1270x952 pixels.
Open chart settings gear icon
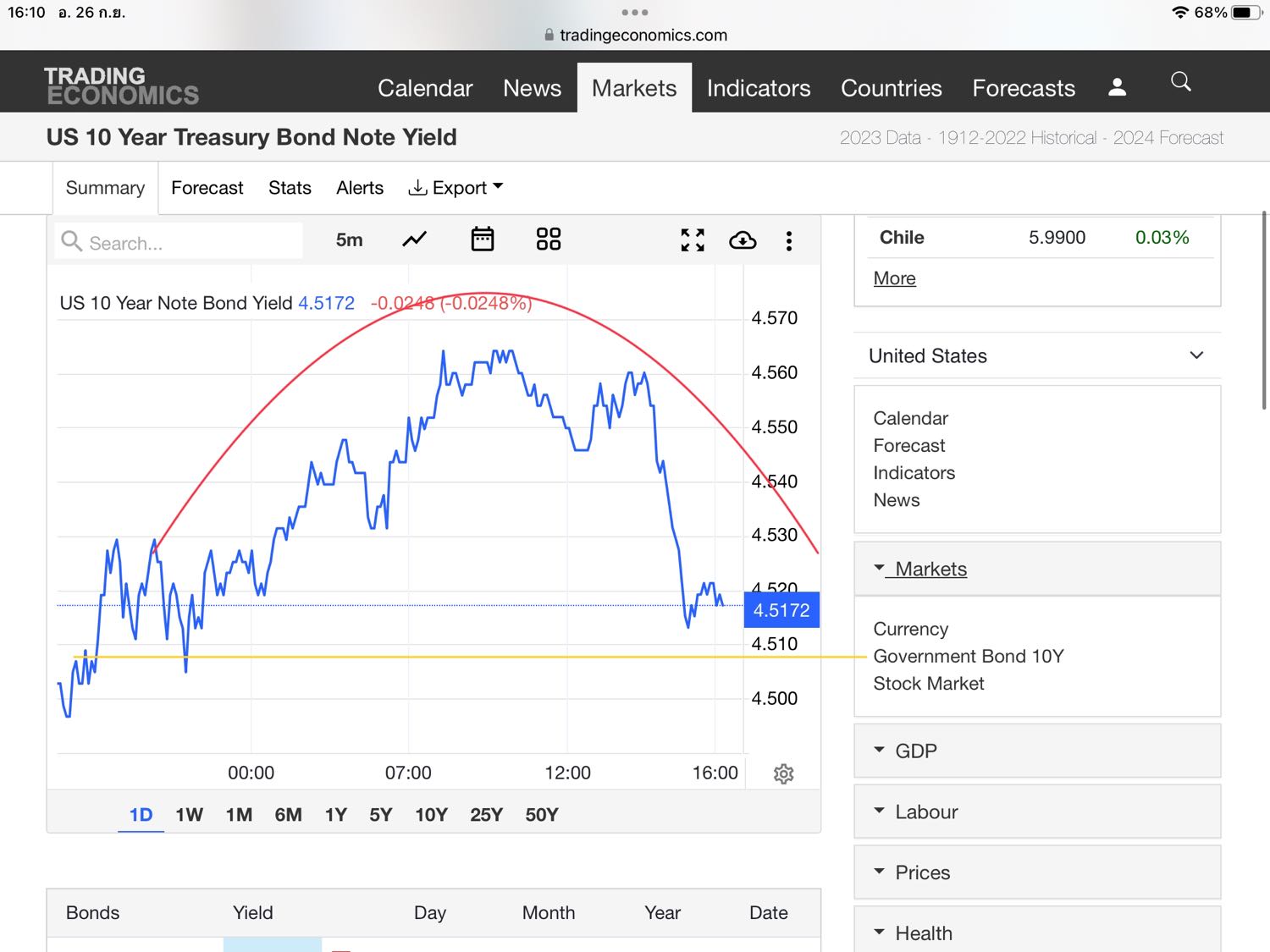(784, 773)
